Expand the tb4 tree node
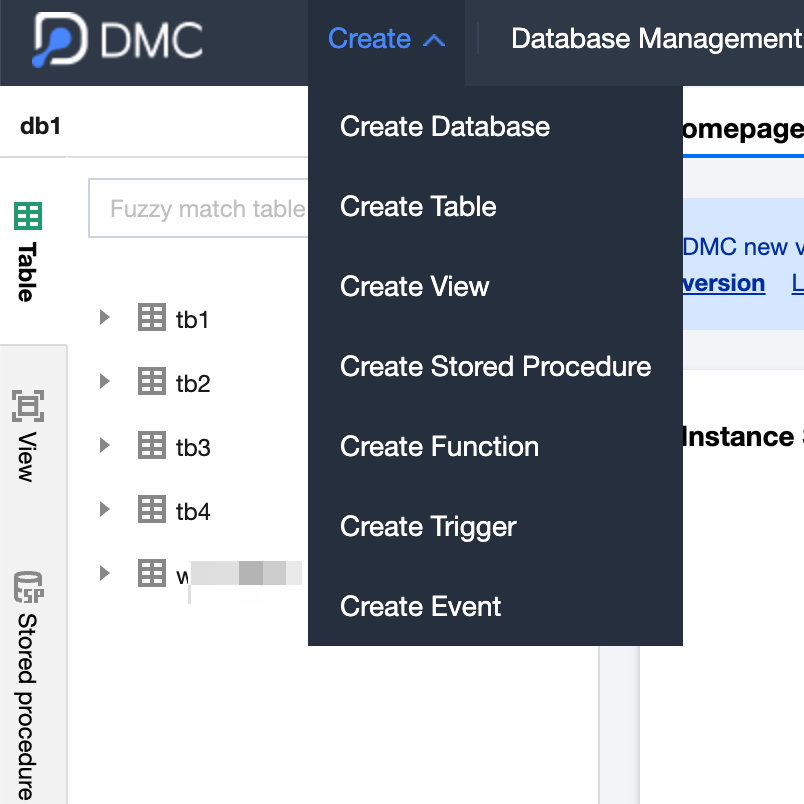 (104, 510)
